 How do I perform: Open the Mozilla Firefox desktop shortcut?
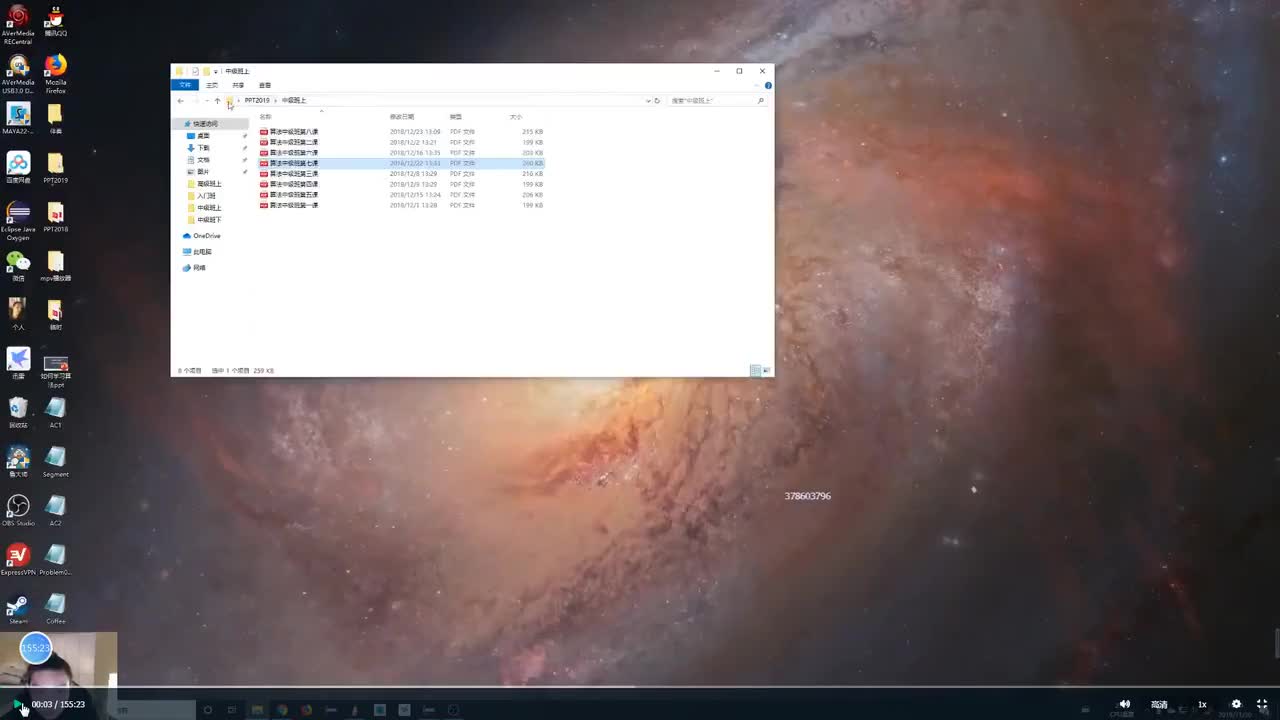point(55,73)
